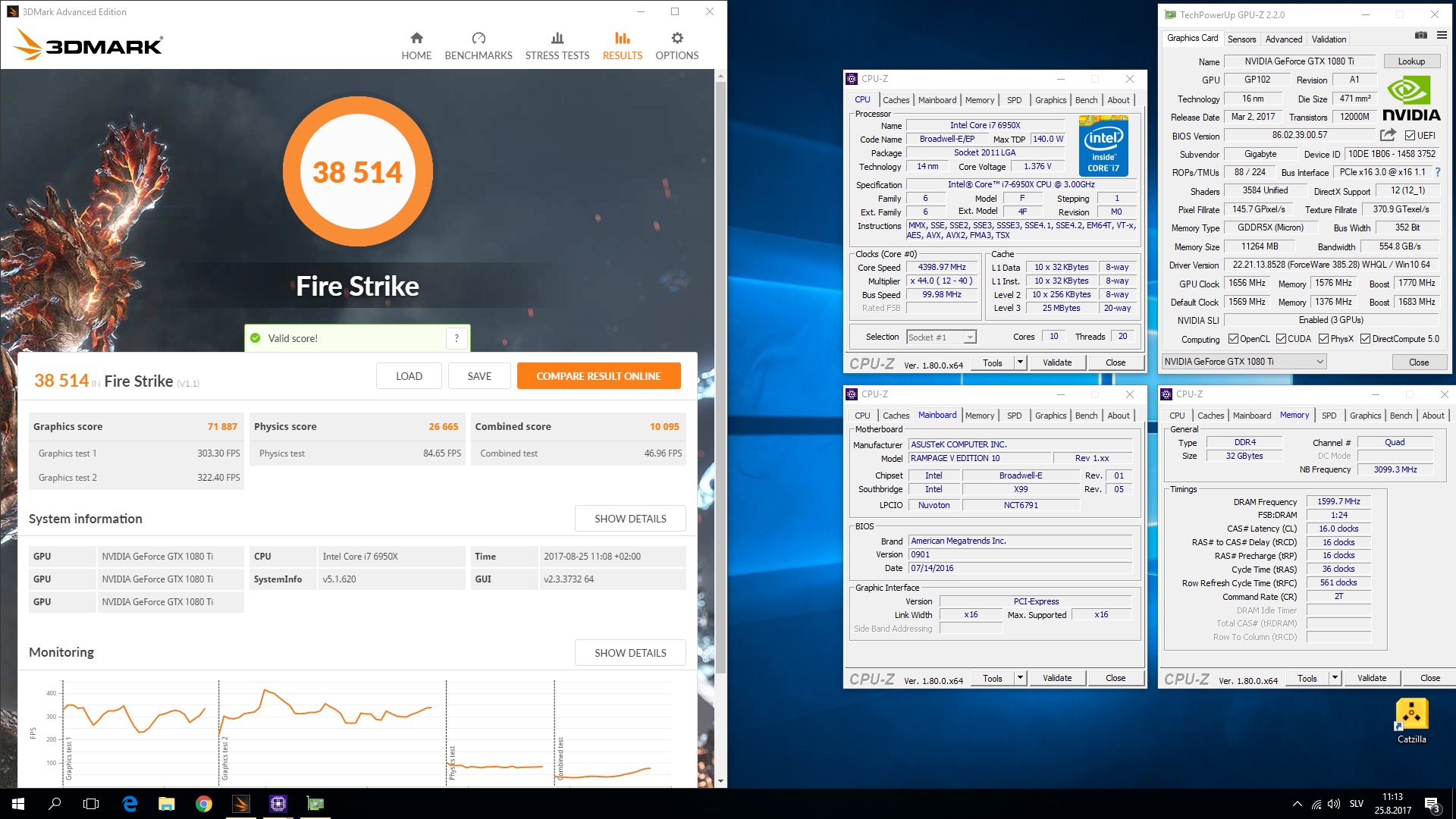Open Action Center notification icon
The width and height of the screenshot is (1456, 819).
(1432, 804)
